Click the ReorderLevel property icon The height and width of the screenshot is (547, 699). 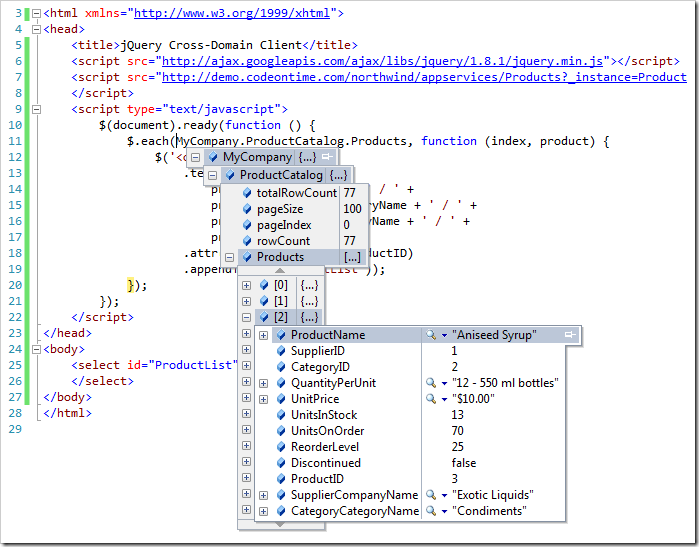[281, 447]
